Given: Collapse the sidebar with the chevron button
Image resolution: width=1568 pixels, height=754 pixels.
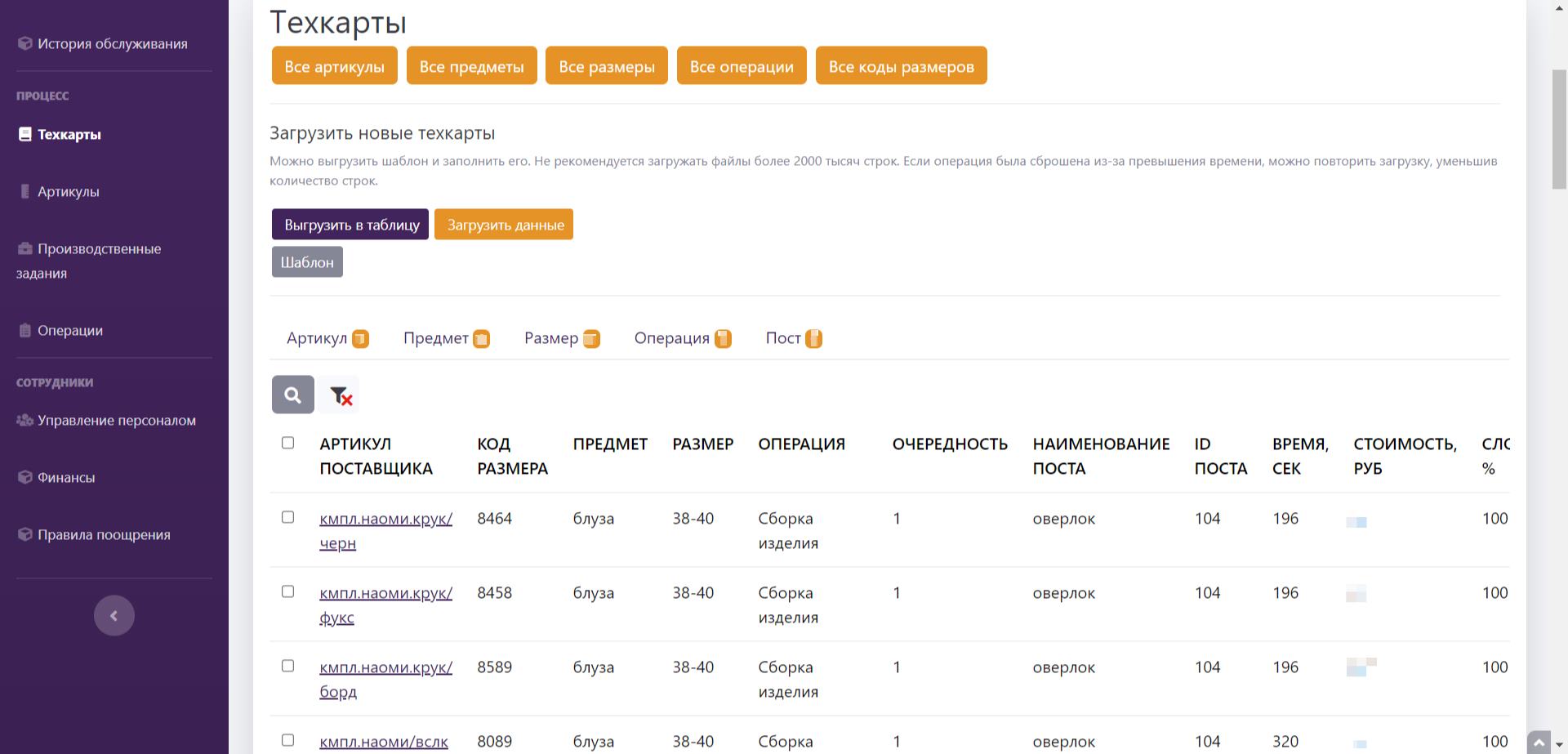Looking at the screenshot, I should (x=114, y=616).
